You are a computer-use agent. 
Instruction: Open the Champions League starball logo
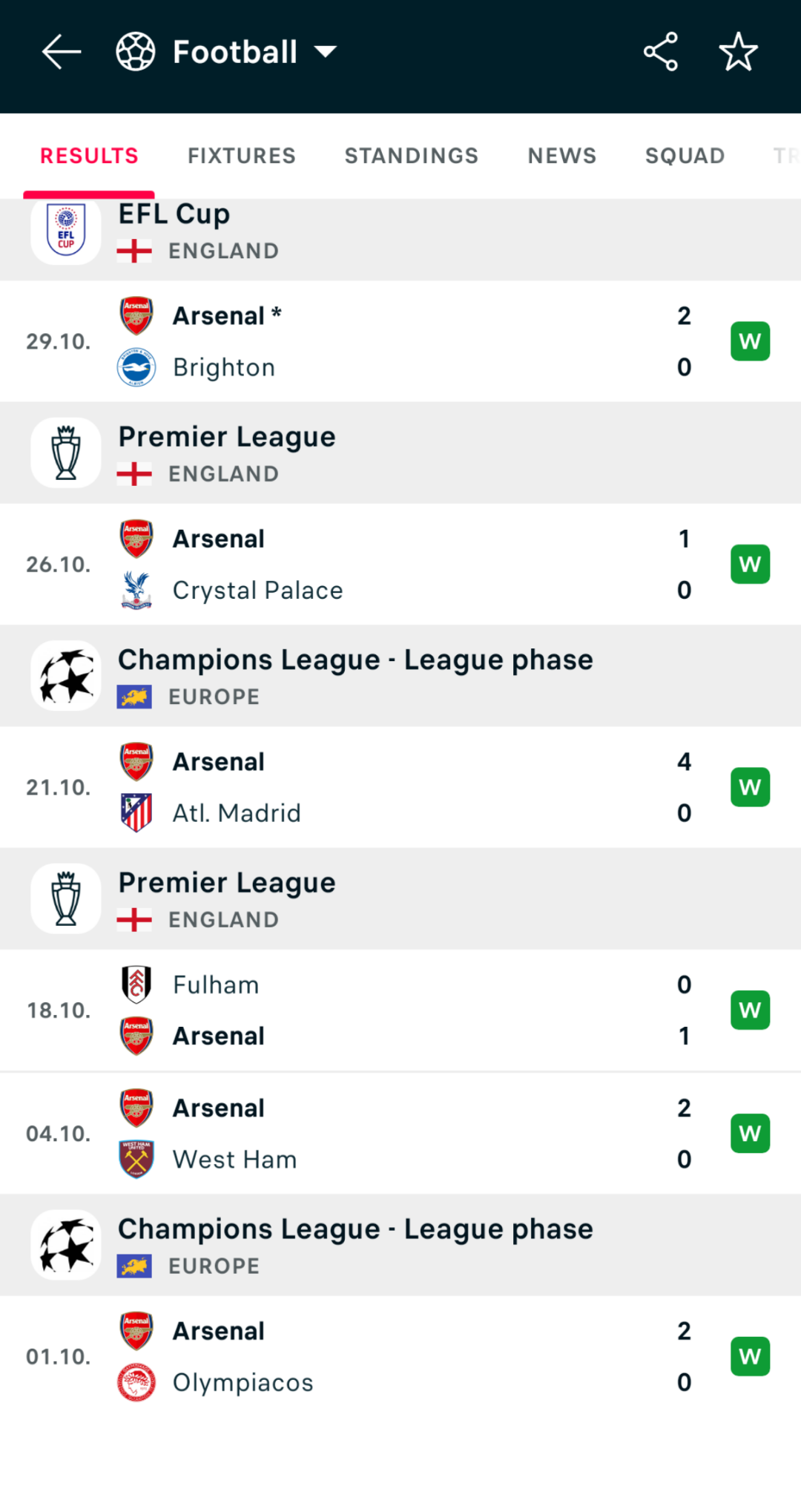(x=65, y=675)
